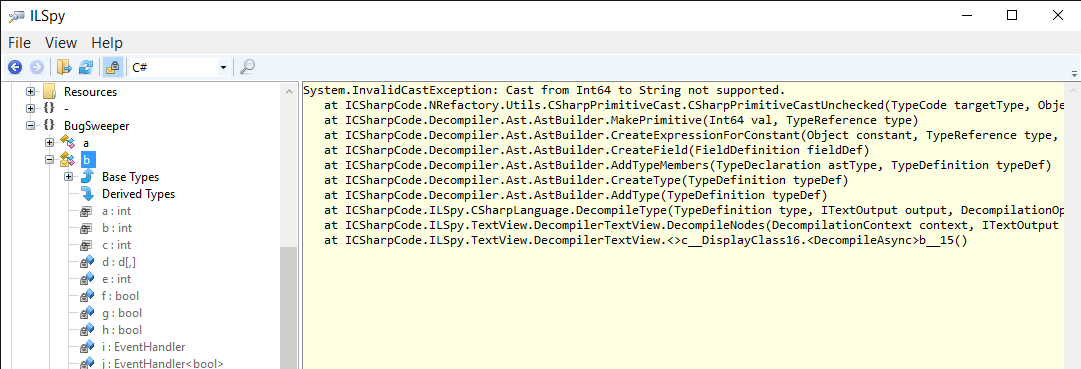Viewport: 1081px width, 369px height.
Task: Click the tree panel scrollbar thumb
Action: tap(290, 307)
